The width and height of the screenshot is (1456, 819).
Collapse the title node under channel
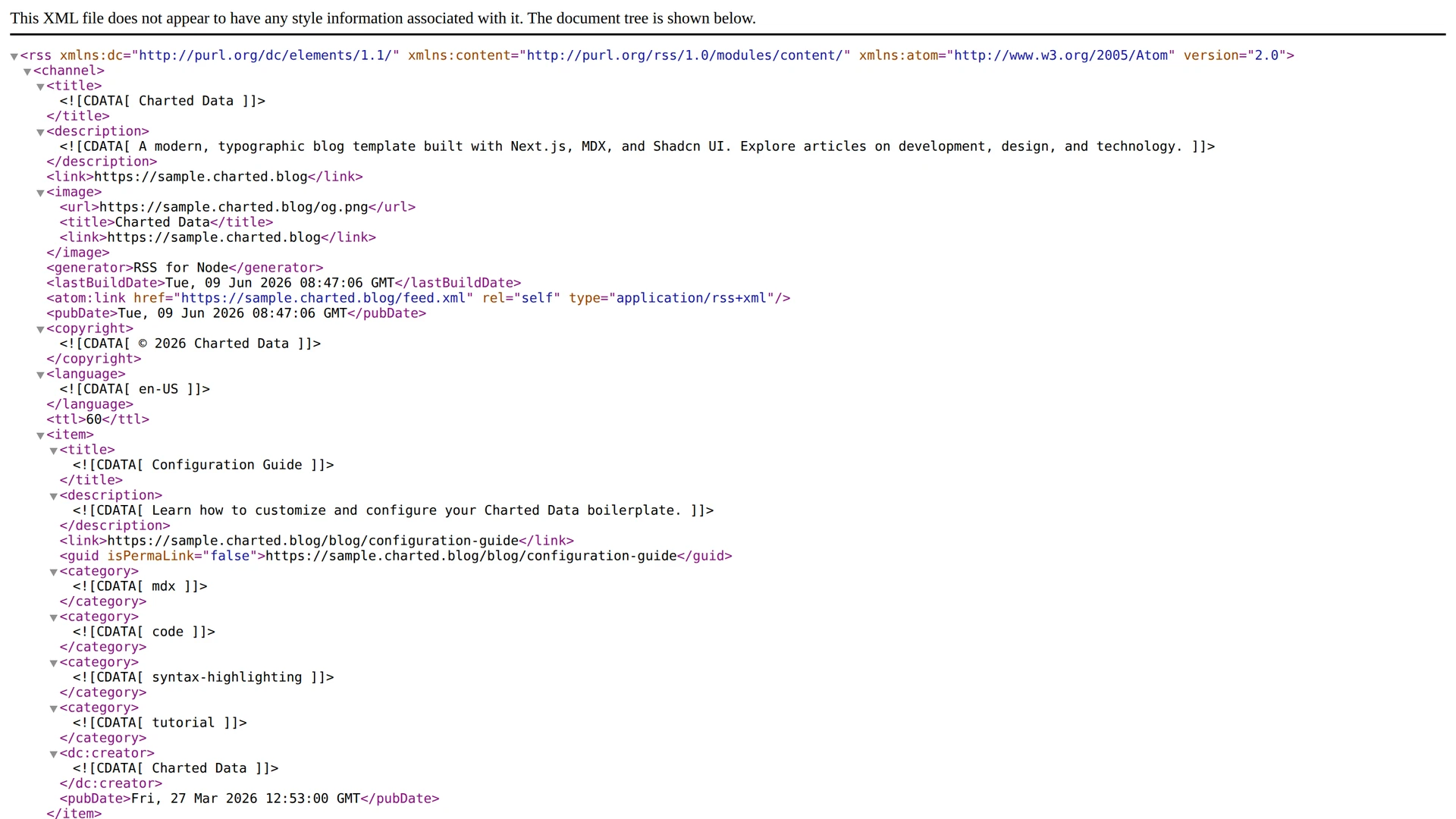tap(40, 86)
